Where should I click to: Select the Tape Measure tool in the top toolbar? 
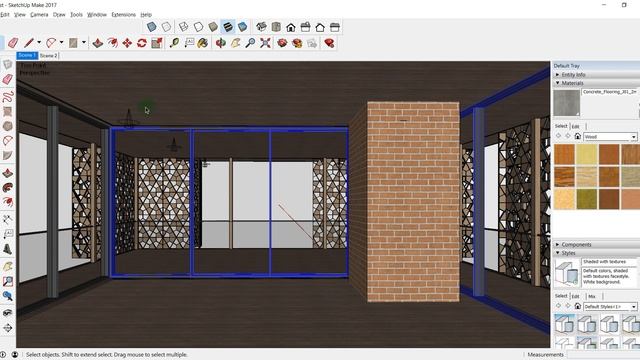174,42
